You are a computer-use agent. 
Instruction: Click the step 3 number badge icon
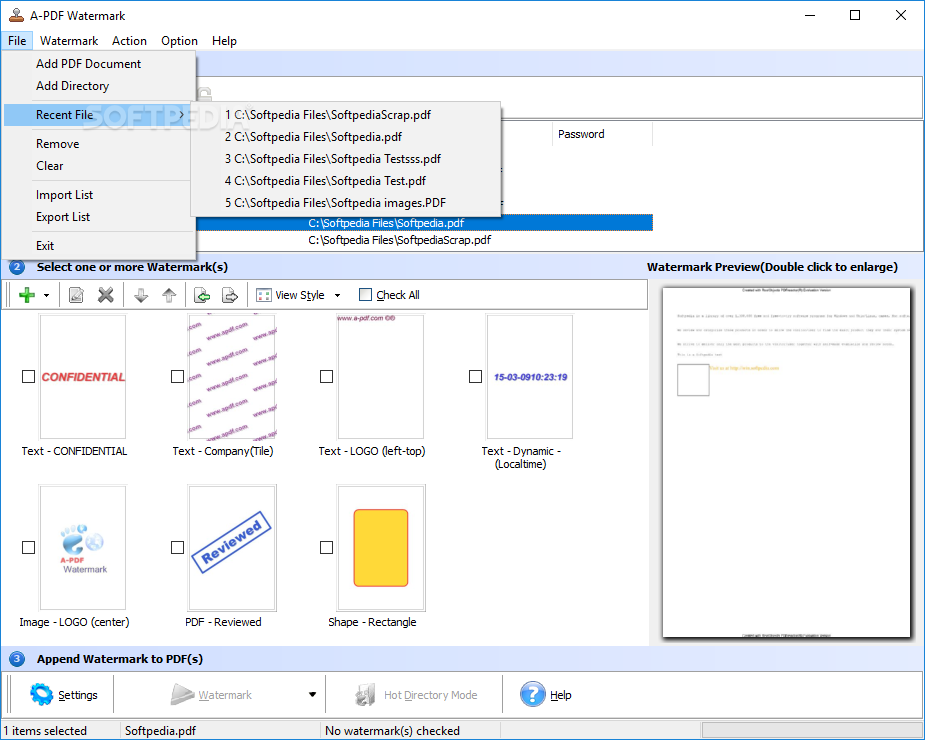point(17,659)
